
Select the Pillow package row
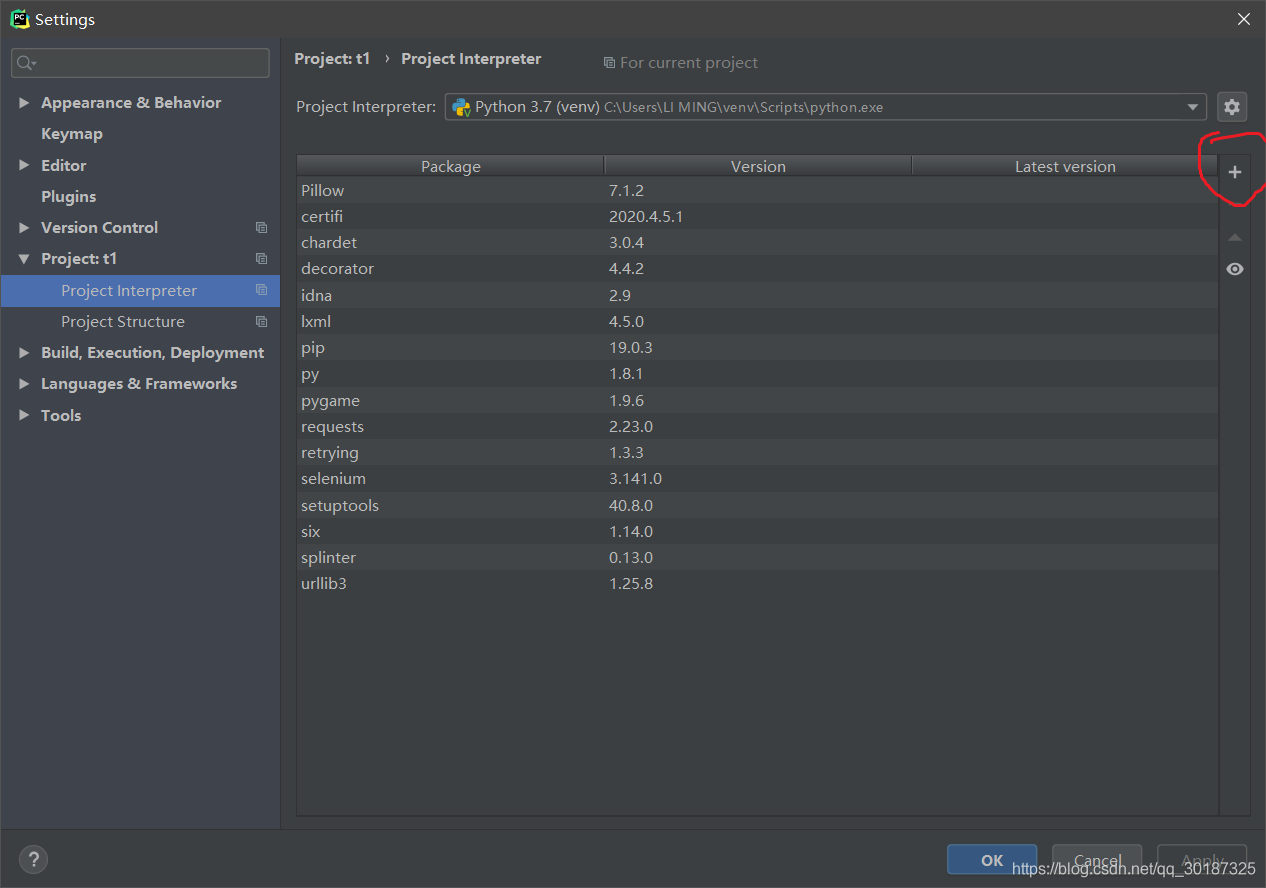tap(757, 190)
